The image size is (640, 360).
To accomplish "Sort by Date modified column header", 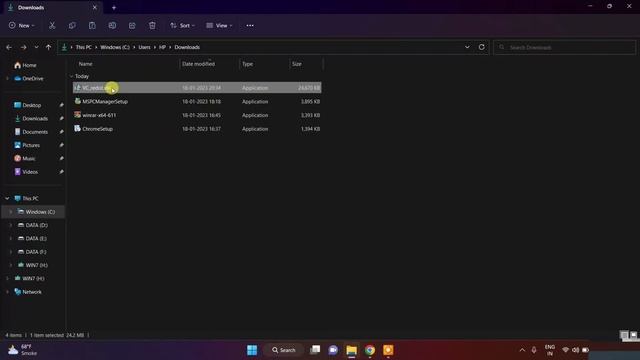I will (198, 64).
